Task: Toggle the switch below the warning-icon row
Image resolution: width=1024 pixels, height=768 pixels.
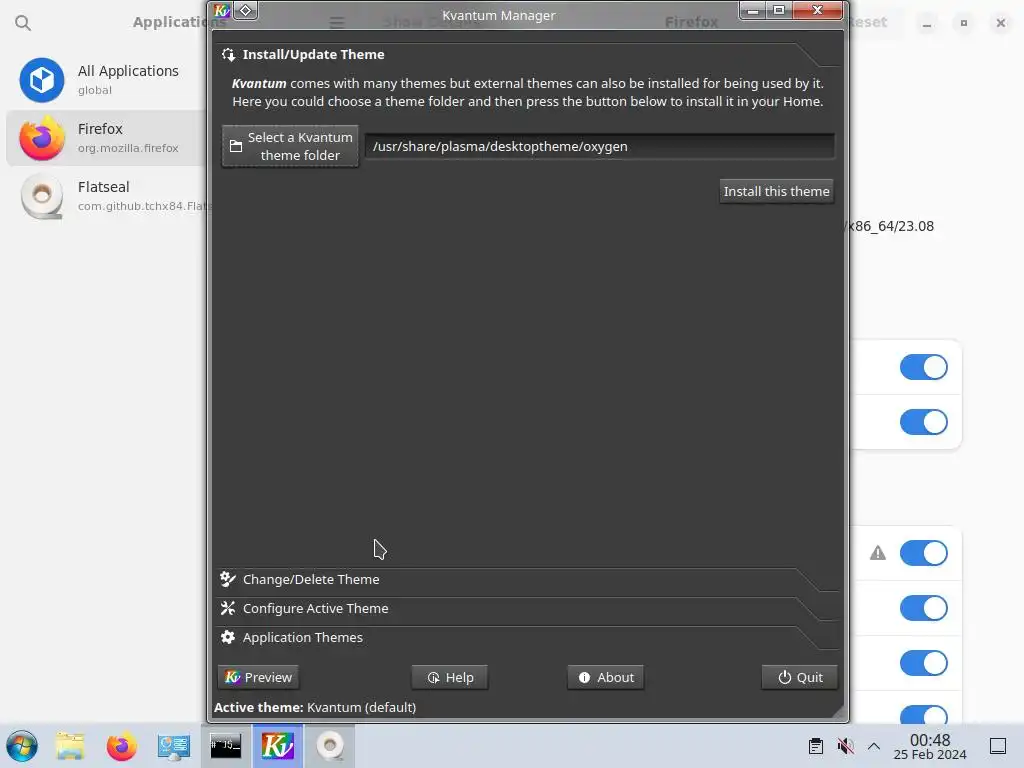Action: point(923,608)
